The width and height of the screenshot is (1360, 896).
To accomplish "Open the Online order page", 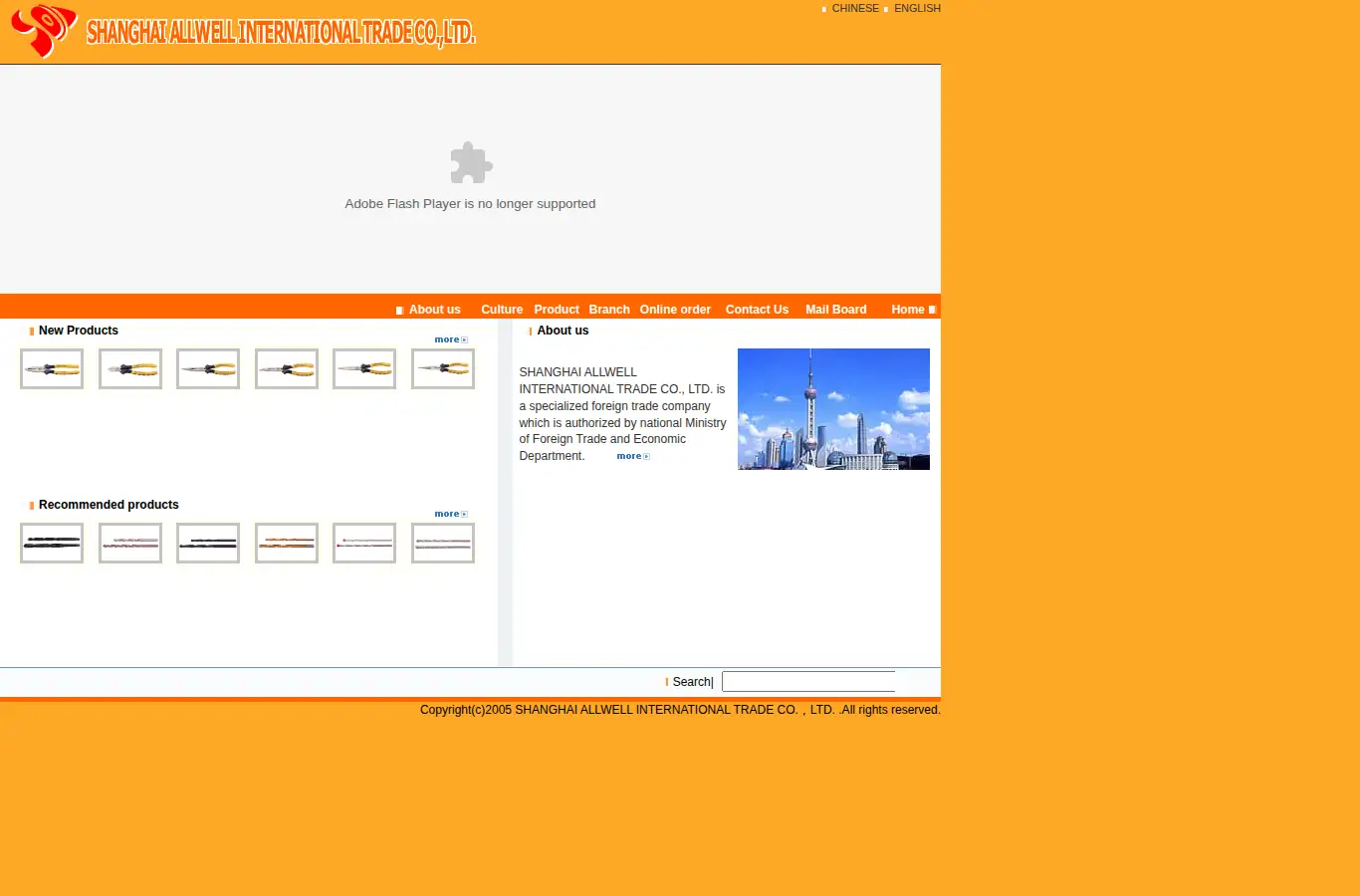I will point(675,310).
